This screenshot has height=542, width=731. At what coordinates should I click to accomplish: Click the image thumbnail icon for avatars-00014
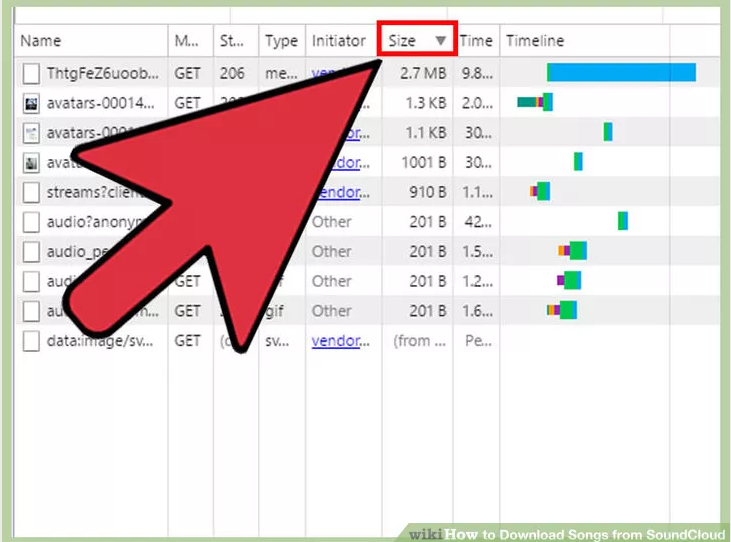pos(31,103)
